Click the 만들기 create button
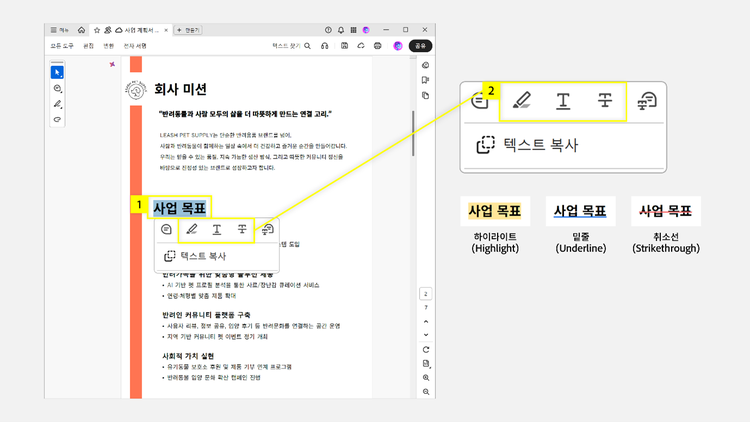The height and width of the screenshot is (422, 750). click(188, 30)
